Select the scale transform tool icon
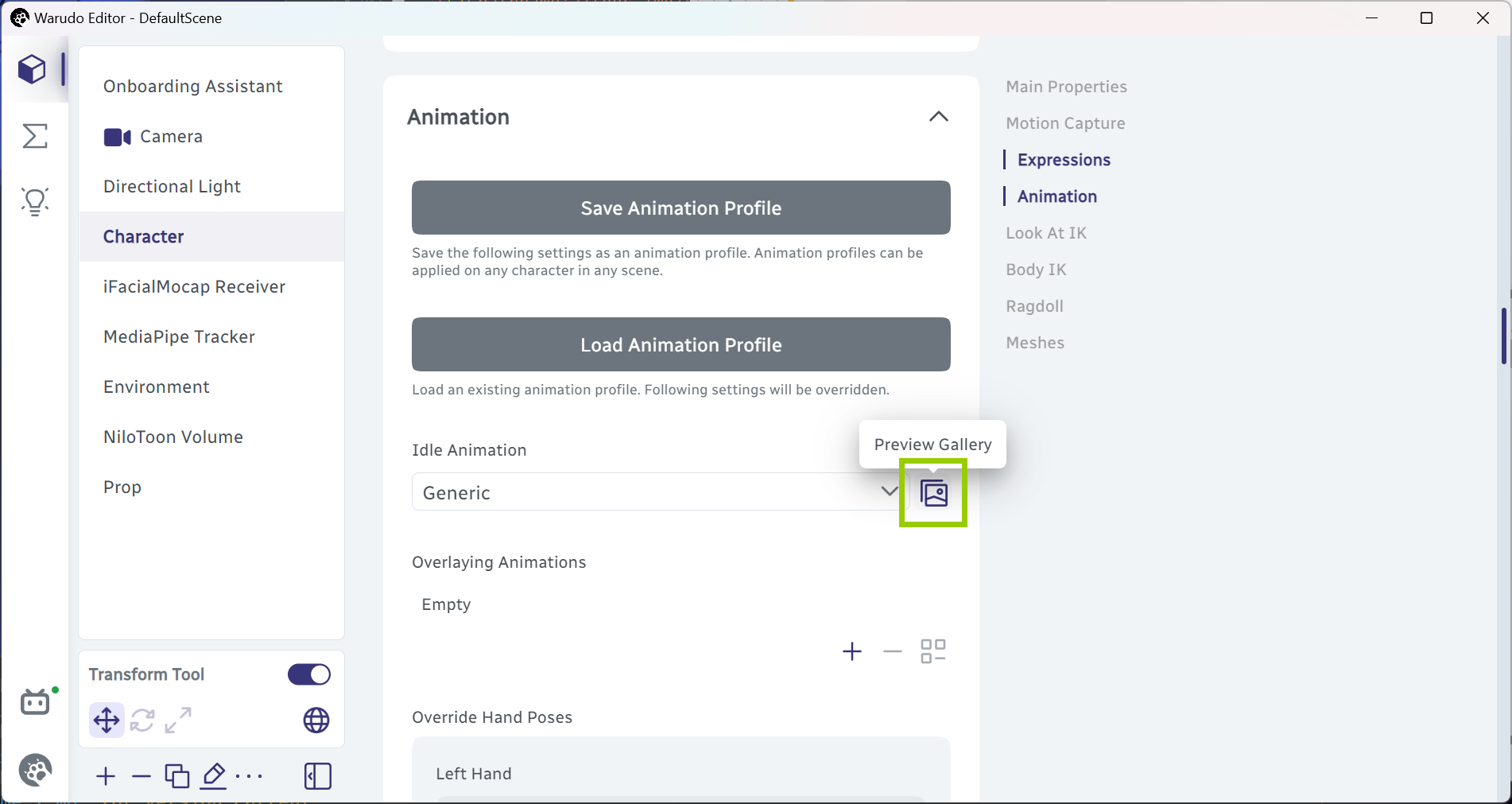Screen dimensions: 1512x804 pyautogui.click(x=178, y=720)
